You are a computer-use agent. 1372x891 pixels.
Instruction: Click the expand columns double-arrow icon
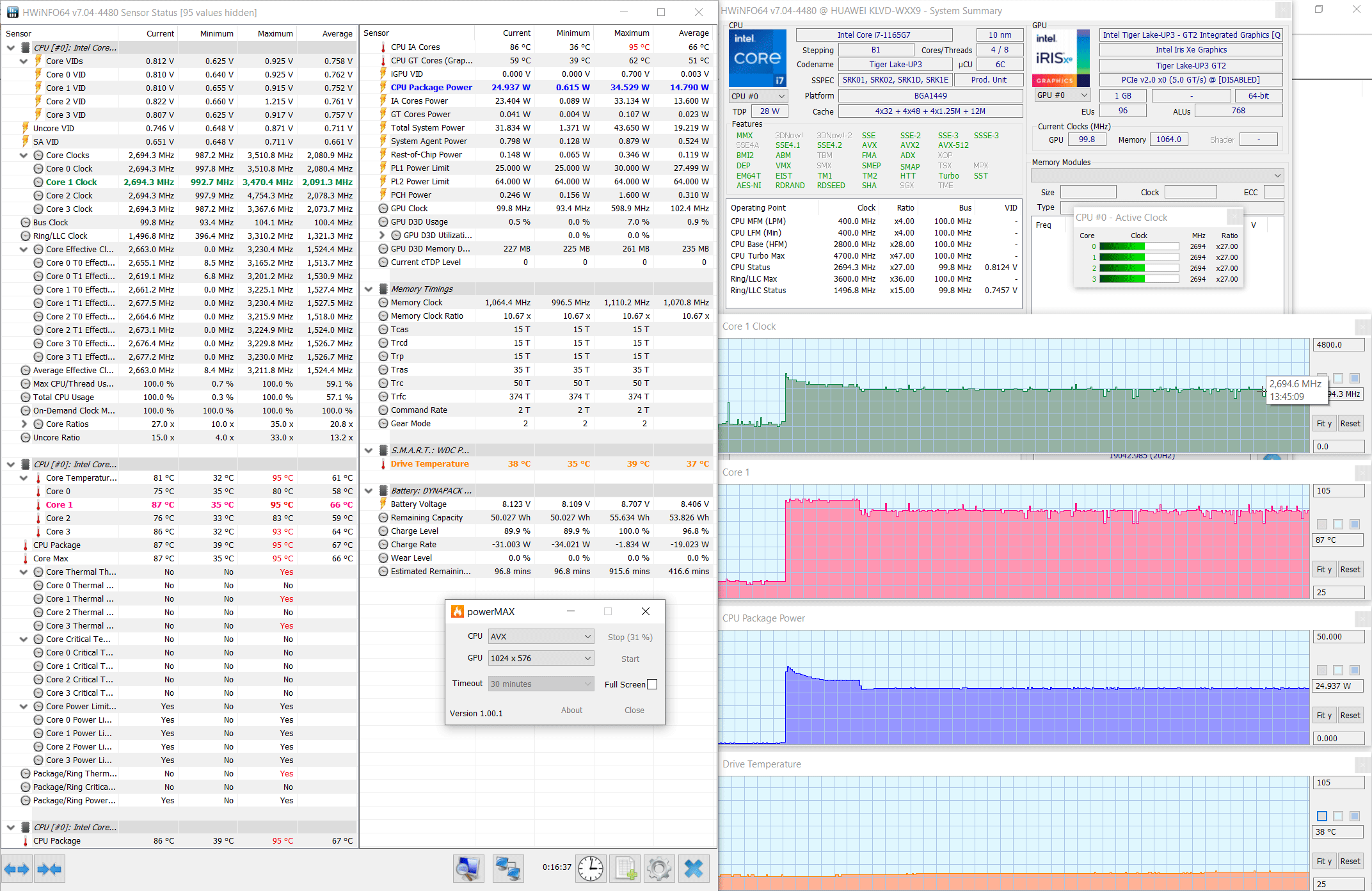17,869
